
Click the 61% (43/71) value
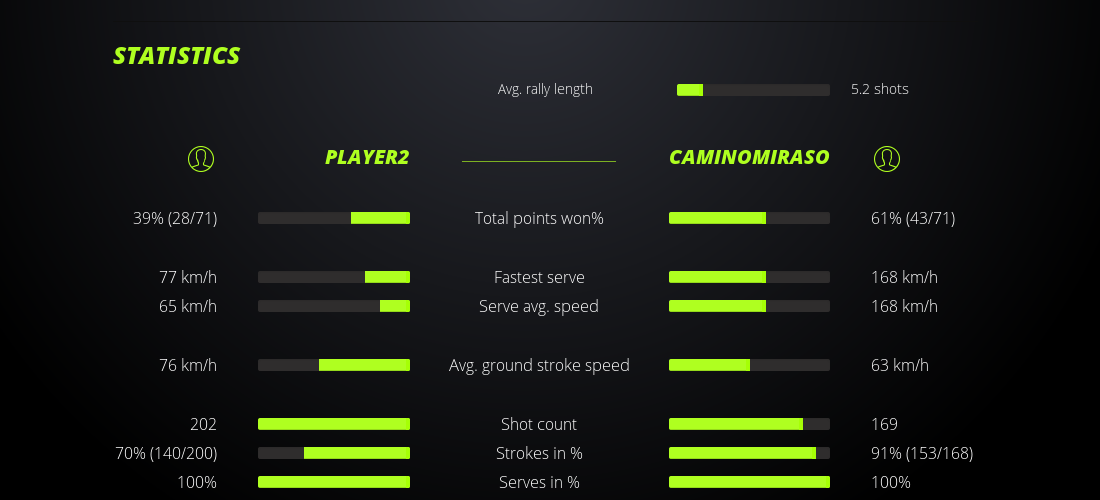click(x=913, y=218)
